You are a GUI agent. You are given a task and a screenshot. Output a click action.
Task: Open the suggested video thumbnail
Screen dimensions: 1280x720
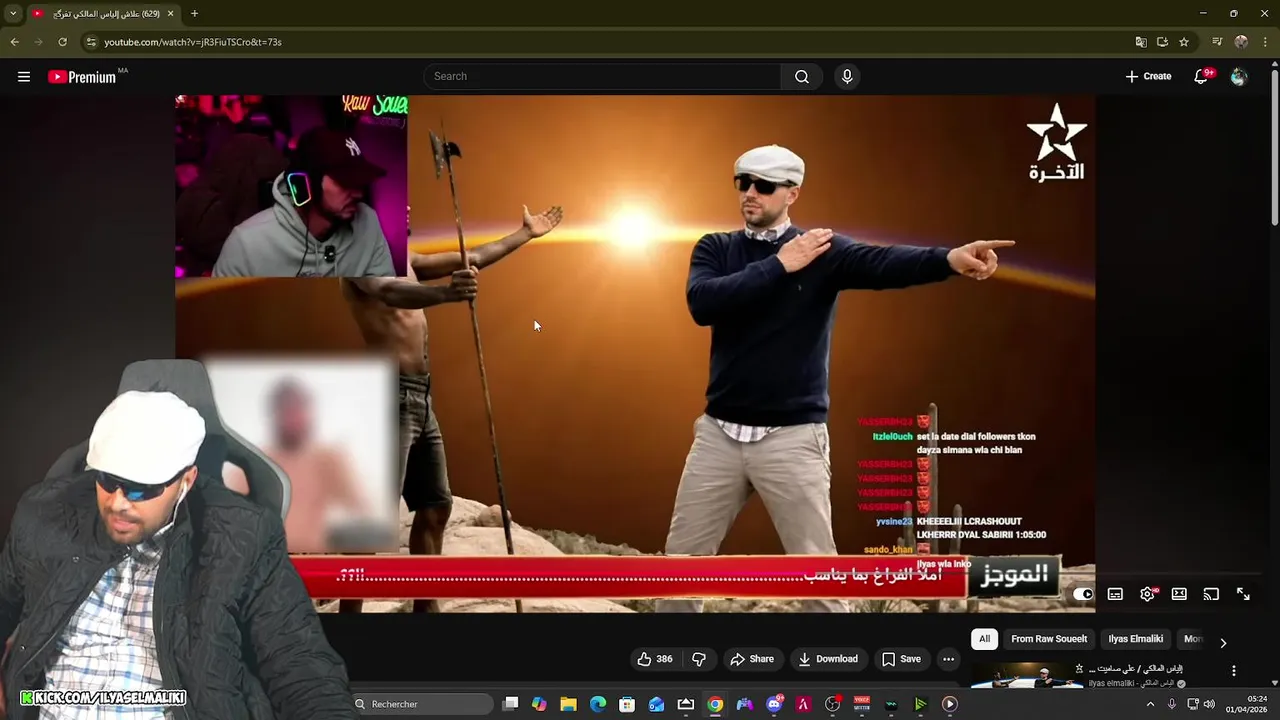pyautogui.click(x=1026, y=677)
